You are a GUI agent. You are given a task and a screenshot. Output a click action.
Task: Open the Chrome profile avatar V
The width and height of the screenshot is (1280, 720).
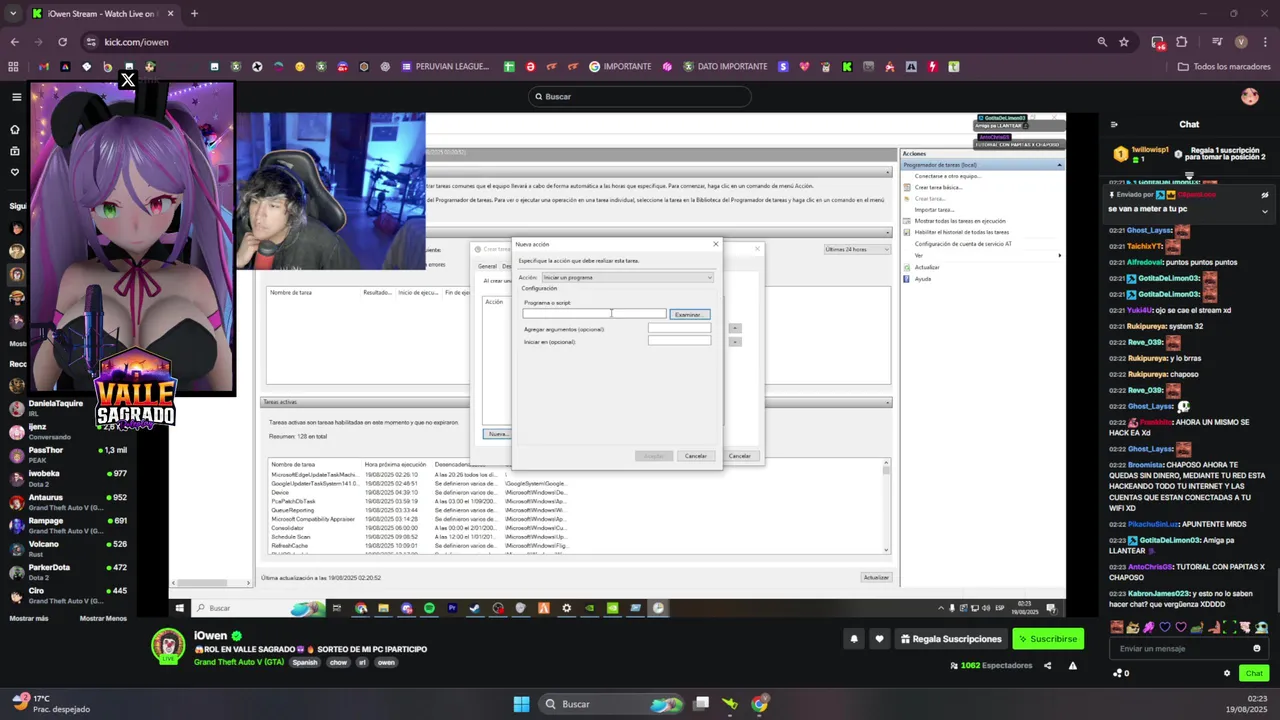[1241, 42]
